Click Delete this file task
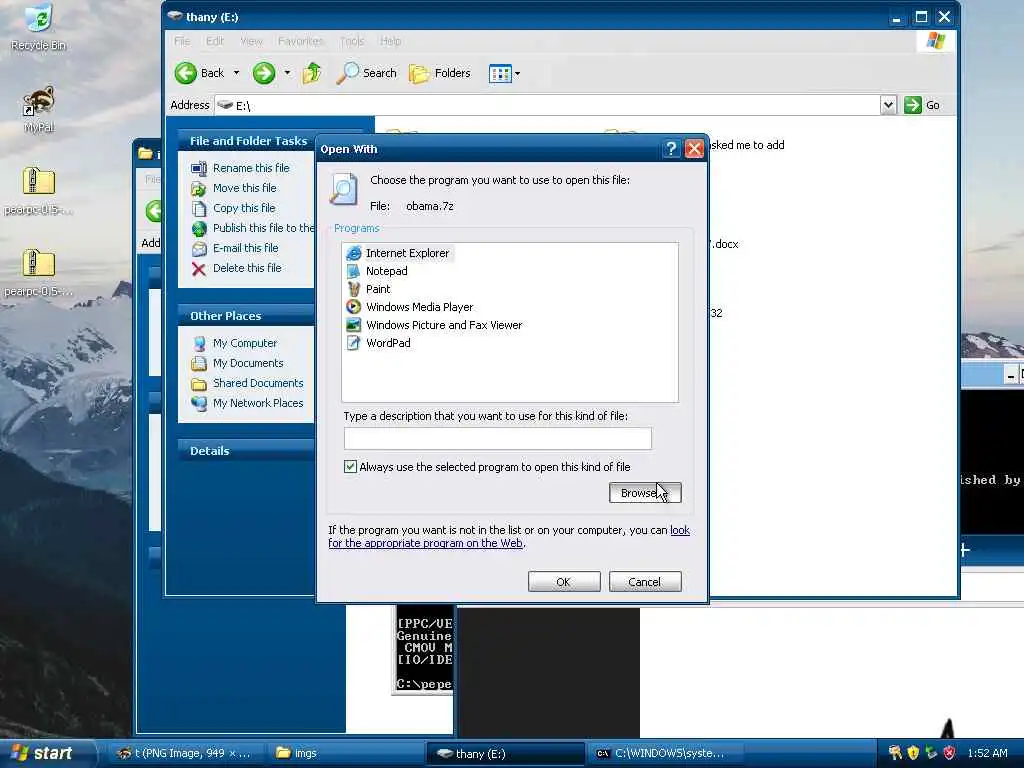1024x768 pixels. pyautogui.click(x=247, y=268)
